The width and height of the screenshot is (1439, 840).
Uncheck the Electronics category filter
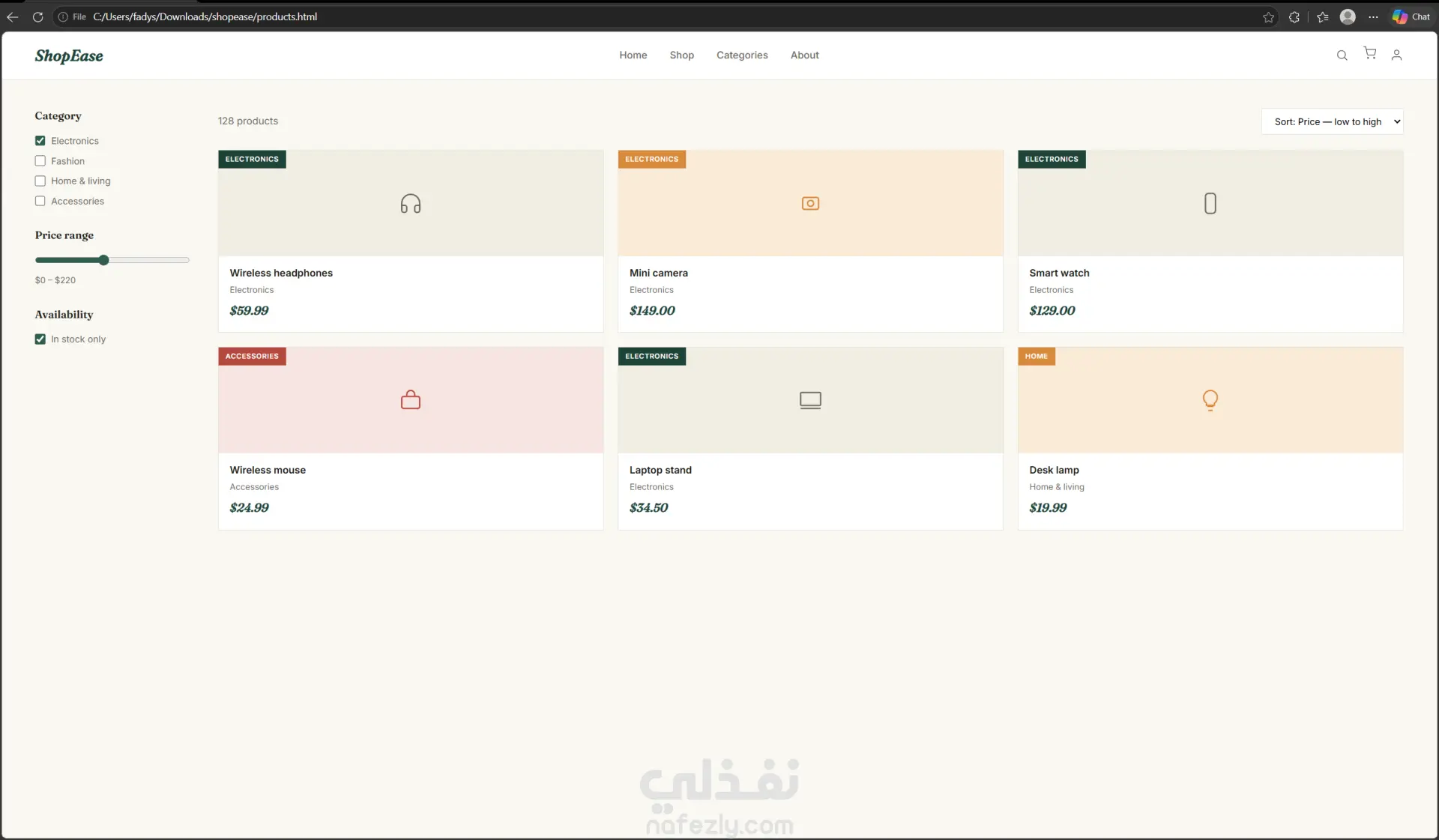(40, 141)
